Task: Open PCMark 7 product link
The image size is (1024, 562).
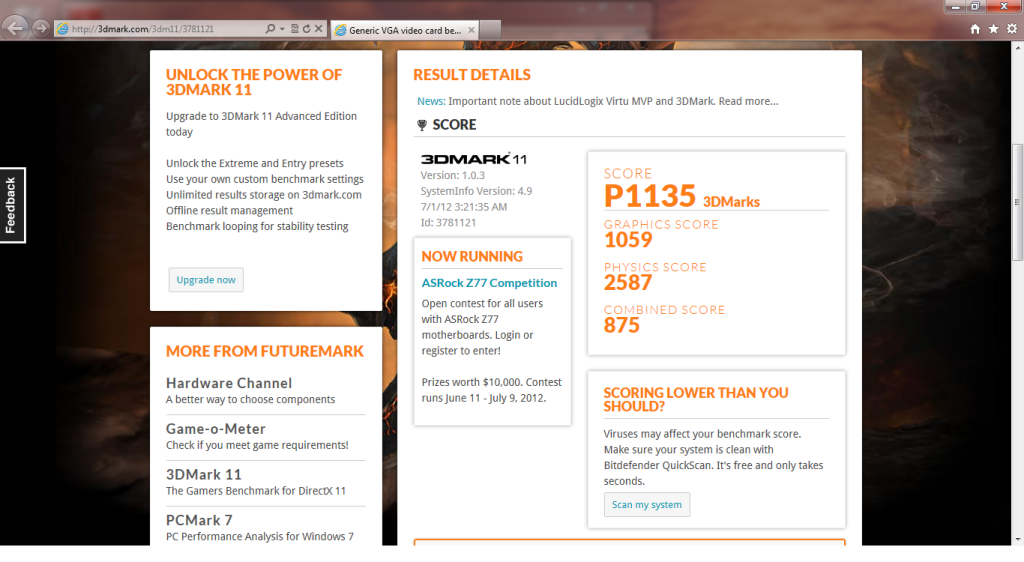Action: click(x=199, y=520)
